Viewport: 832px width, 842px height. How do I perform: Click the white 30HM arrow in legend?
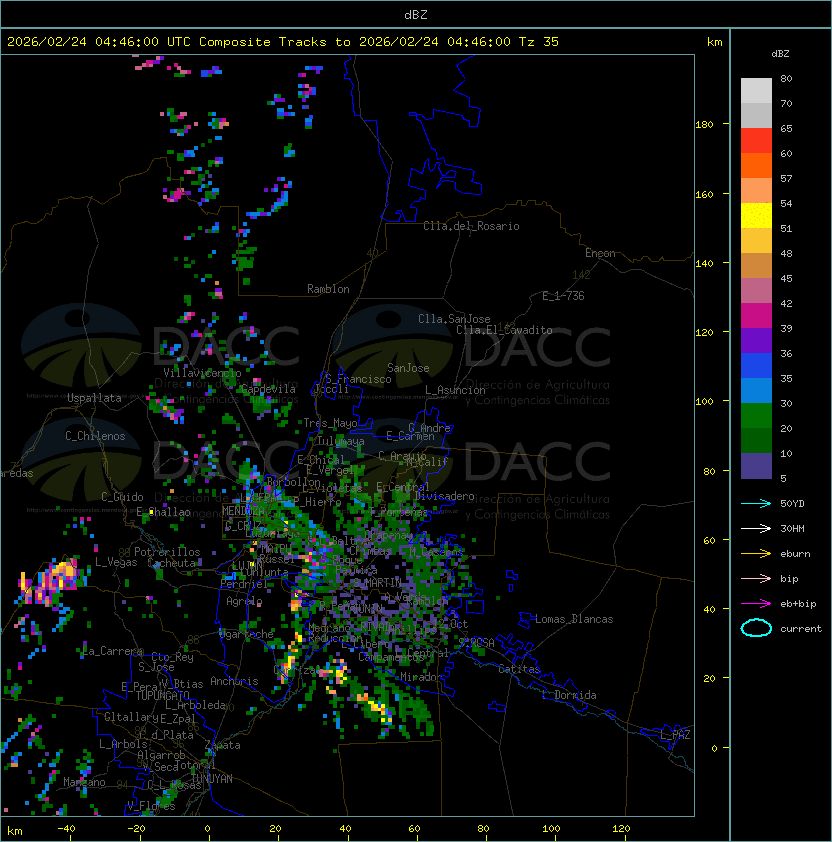(x=756, y=528)
